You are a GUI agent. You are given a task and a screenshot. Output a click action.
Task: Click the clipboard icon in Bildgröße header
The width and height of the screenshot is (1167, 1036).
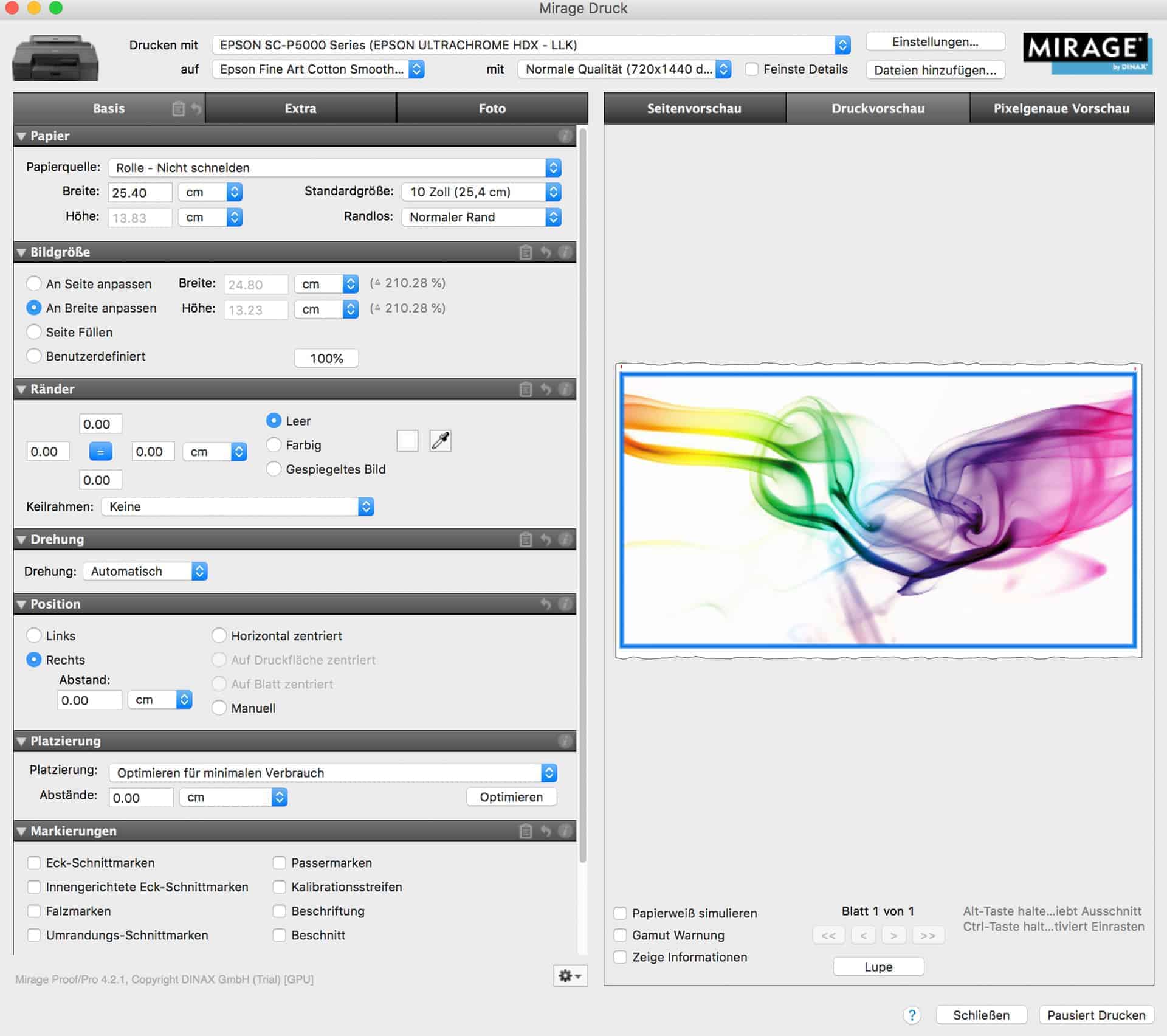[526, 252]
